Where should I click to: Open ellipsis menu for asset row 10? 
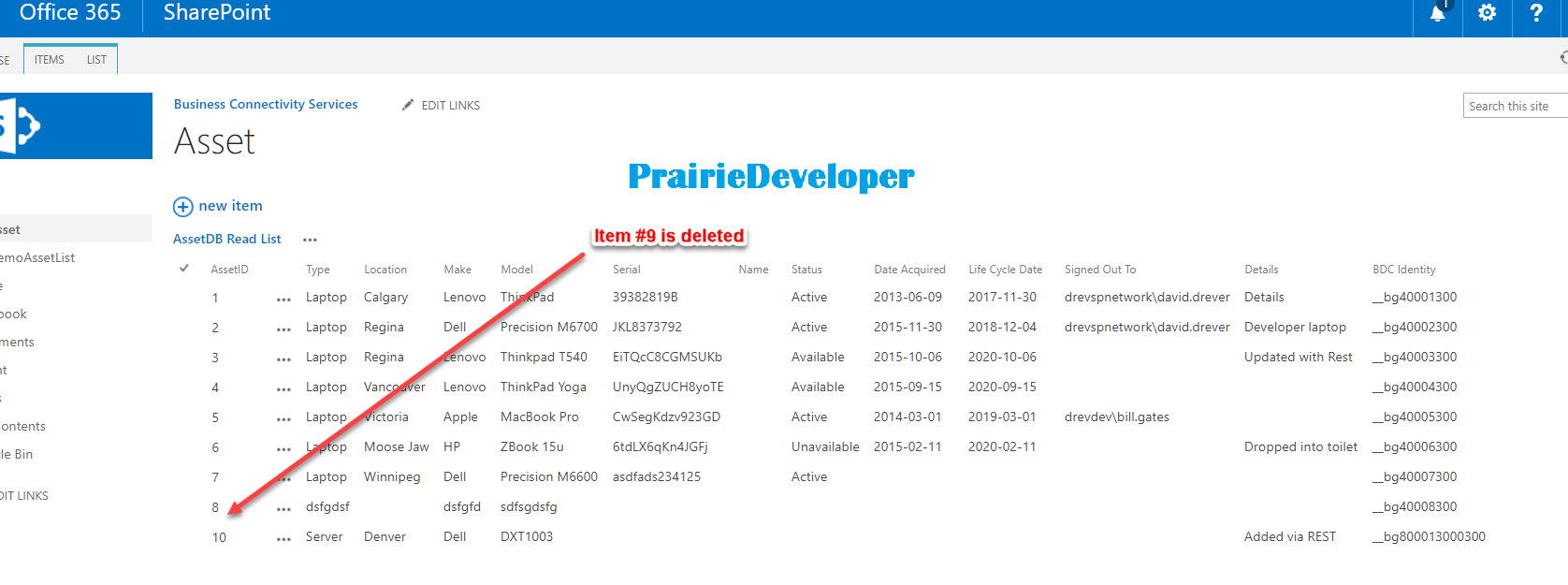[283, 539]
